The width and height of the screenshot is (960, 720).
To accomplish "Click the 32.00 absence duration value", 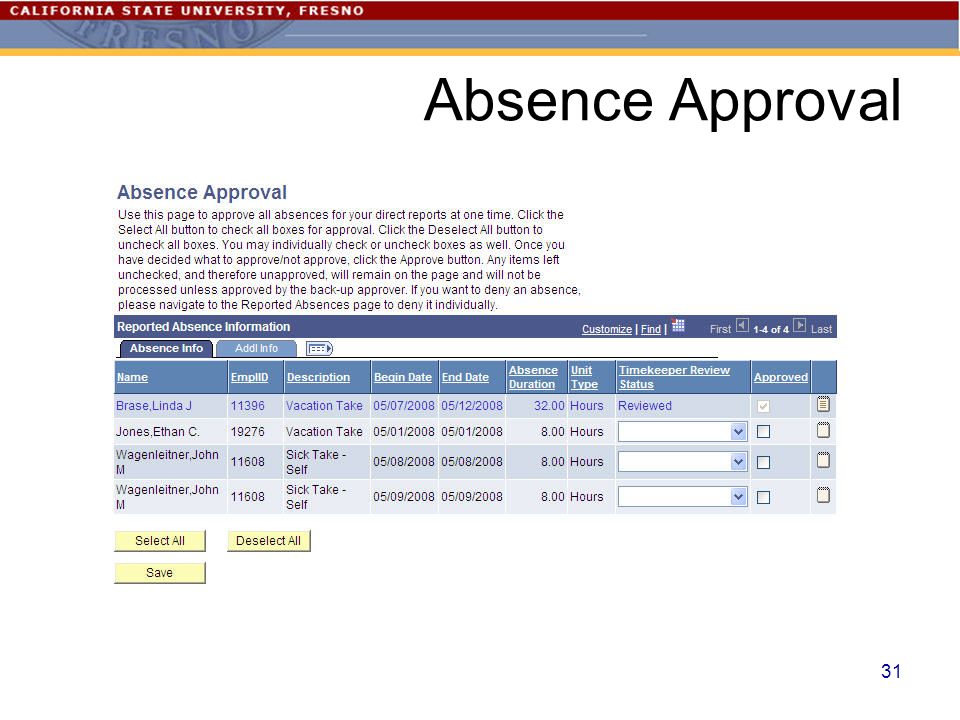I will (549, 406).
